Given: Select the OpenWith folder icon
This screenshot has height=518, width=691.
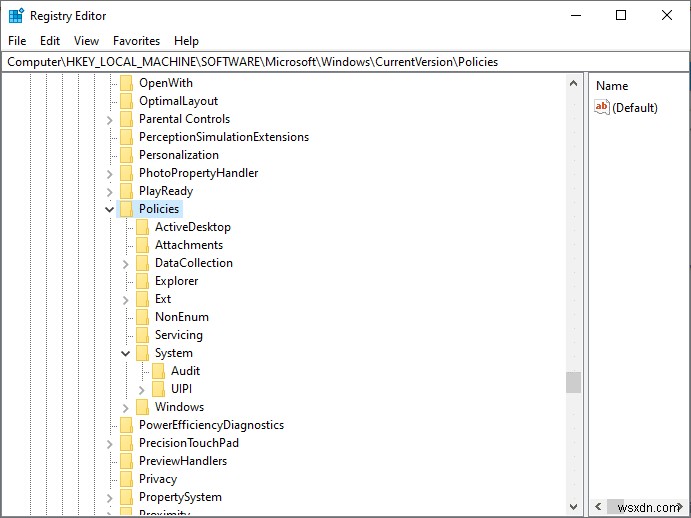Looking at the screenshot, I should (126, 83).
